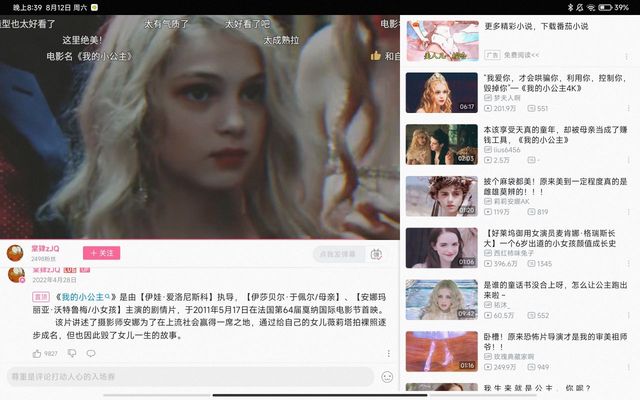Tap battery indicator in status bar

[x=605, y=7]
